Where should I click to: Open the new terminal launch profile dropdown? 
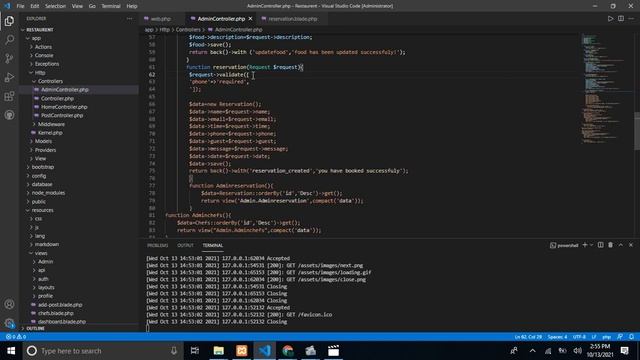coord(591,245)
